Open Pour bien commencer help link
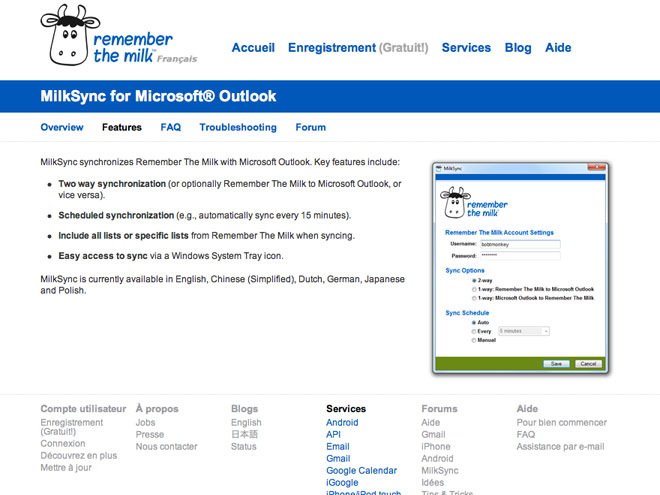Image resolution: width=660 pixels, height=495 pixels. point(562,423)
